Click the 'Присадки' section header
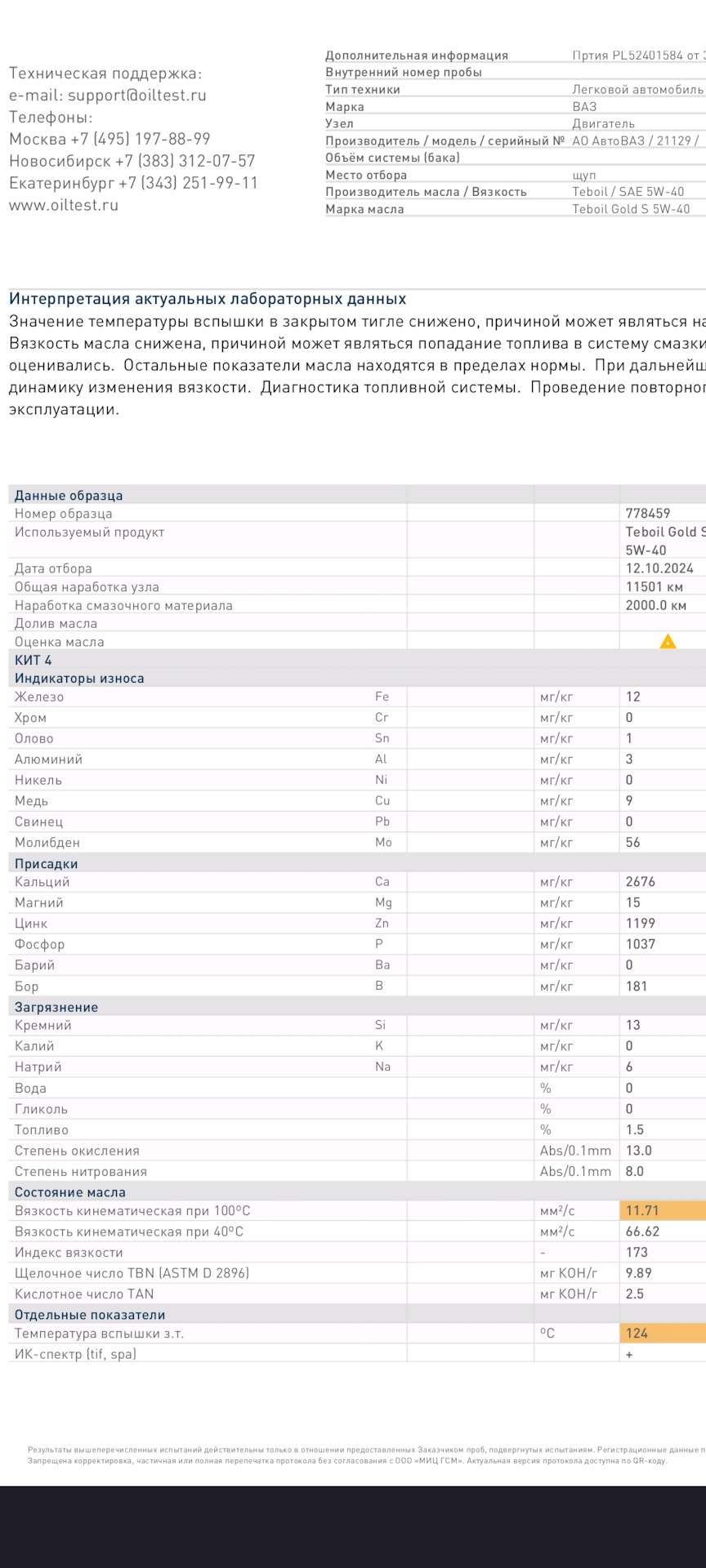Image resolution: width=706 pixels, height=1568 pixels. pyautogui.click(x=47, y=864)
